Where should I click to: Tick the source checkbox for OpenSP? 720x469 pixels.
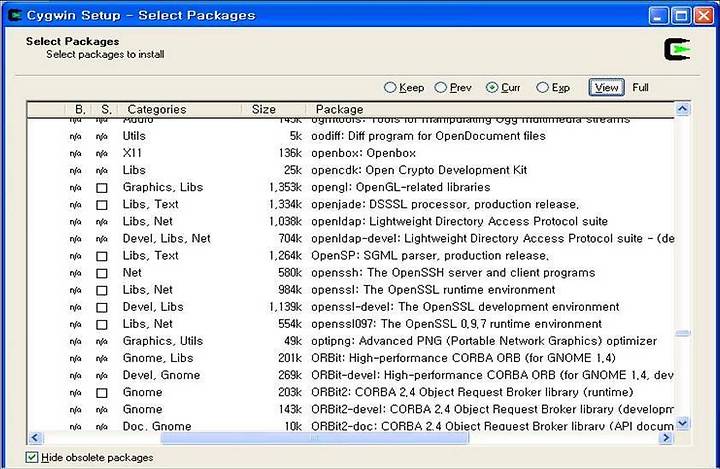[x=102, y=256]
